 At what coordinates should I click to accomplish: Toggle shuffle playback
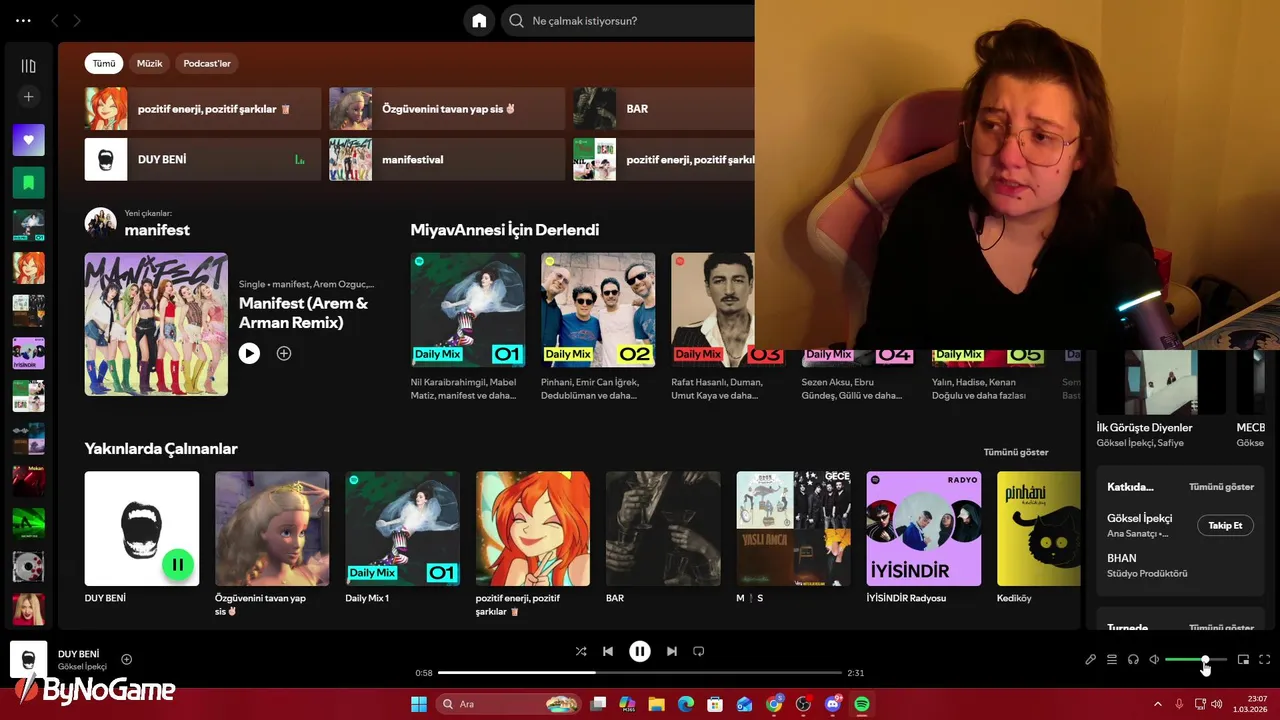(x=581, y=651)
